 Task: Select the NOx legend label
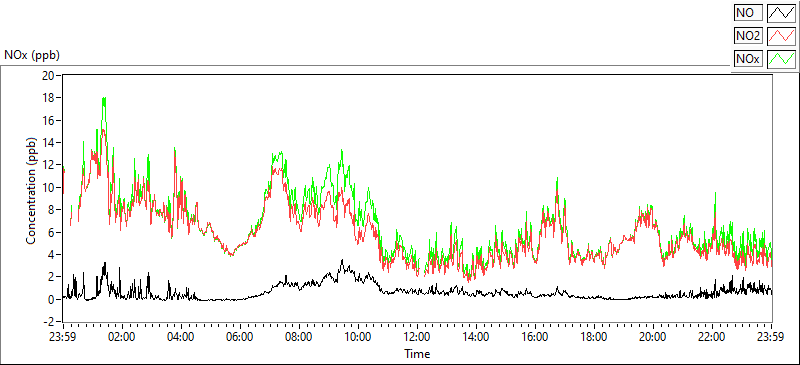(x=748, y=59)
